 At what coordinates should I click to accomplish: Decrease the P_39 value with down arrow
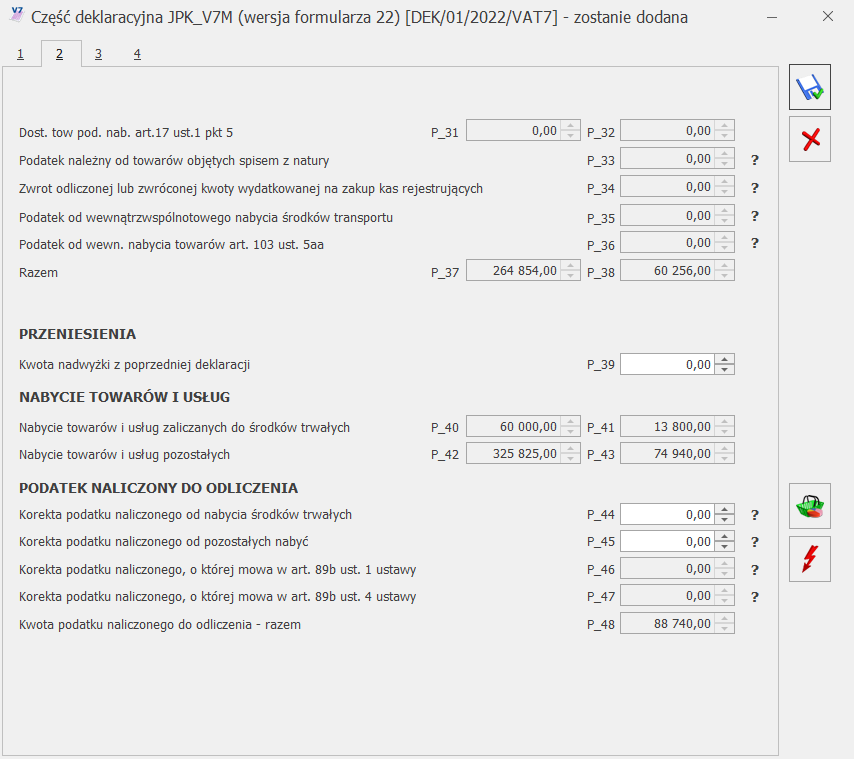(724, 369)
